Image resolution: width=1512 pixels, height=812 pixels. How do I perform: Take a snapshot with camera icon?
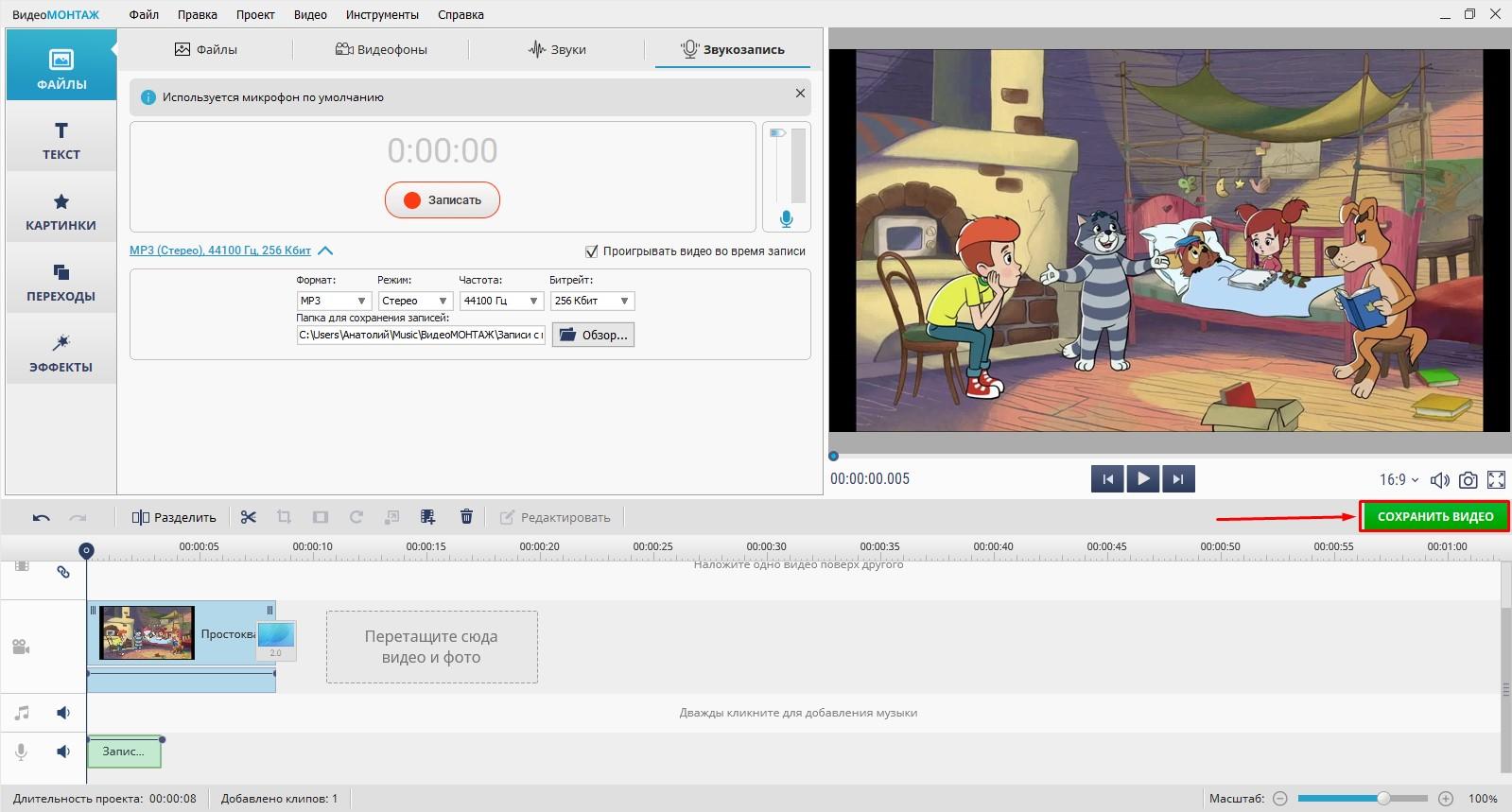[1468, 479]
